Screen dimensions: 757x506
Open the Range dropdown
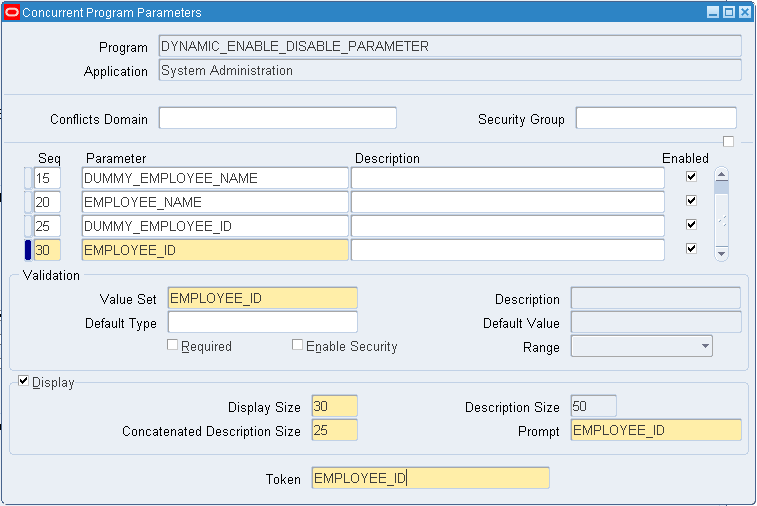pos(705,346)
